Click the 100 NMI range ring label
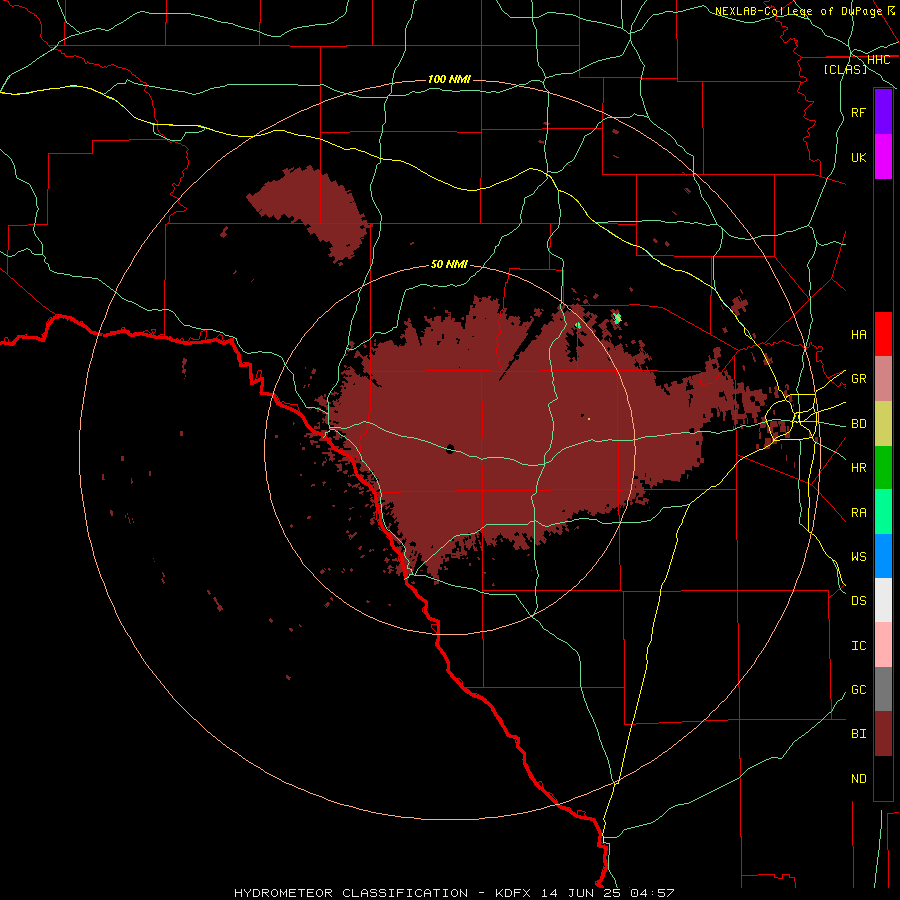The width and height of the screenshot is (900, 900). (x=449, y=79)
